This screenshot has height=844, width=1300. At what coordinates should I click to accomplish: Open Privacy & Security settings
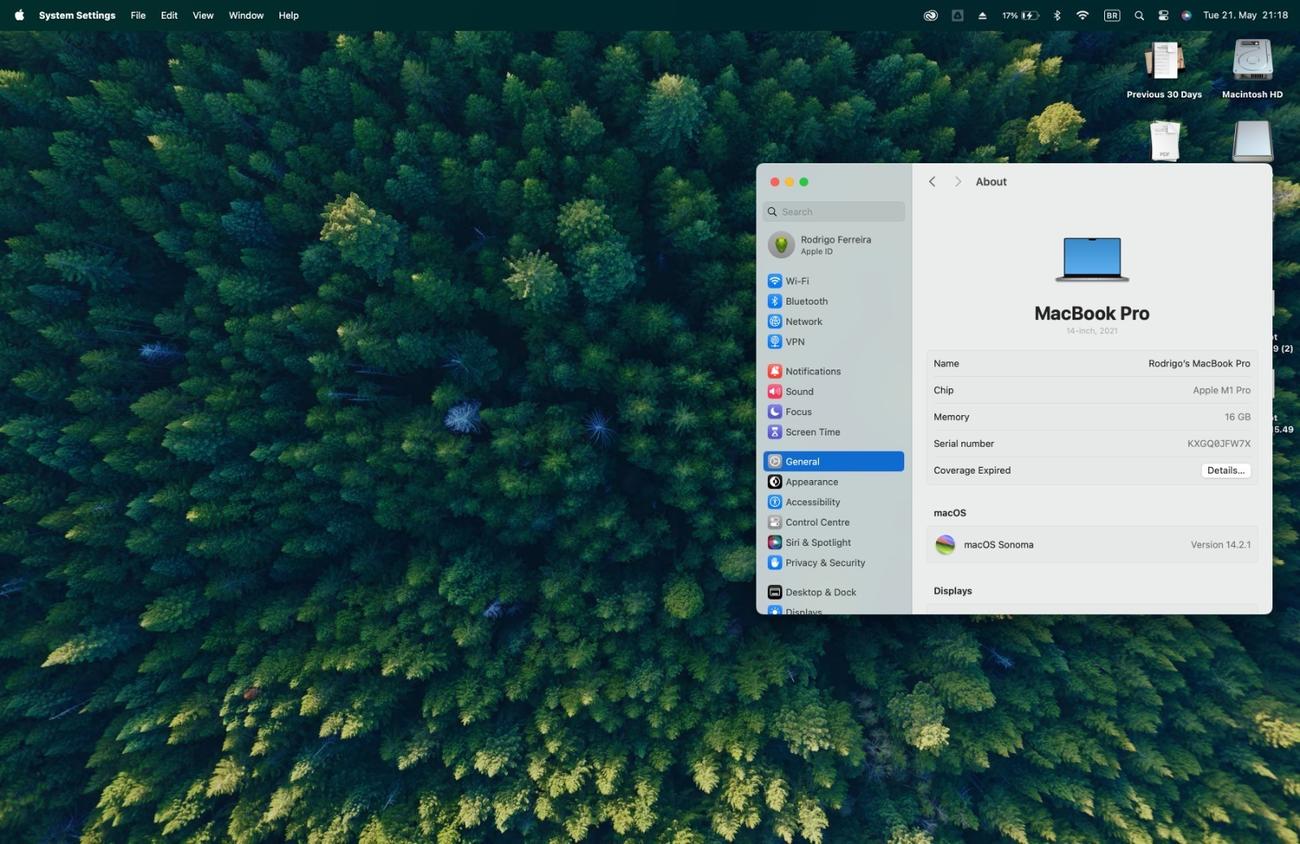pyautogui.click(x=833, y=563)
